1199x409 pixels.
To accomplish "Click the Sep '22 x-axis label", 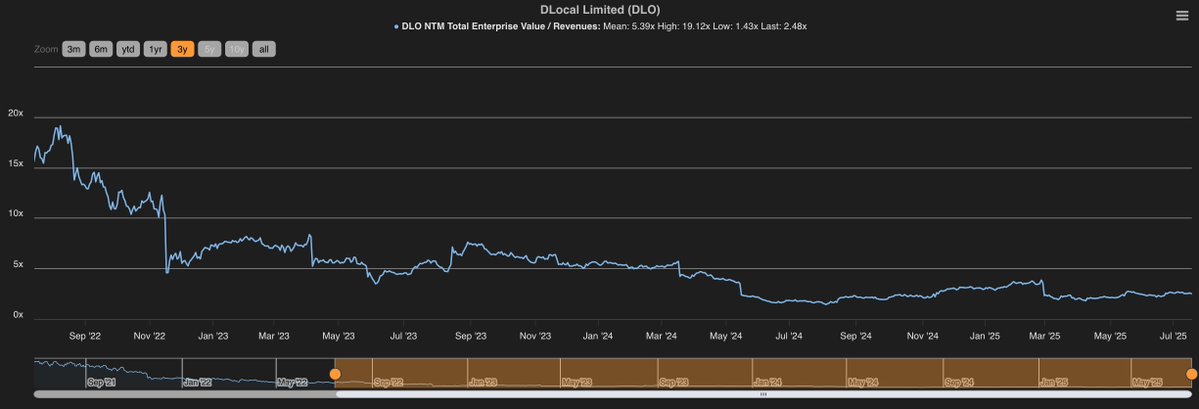I will click(84, 336).
